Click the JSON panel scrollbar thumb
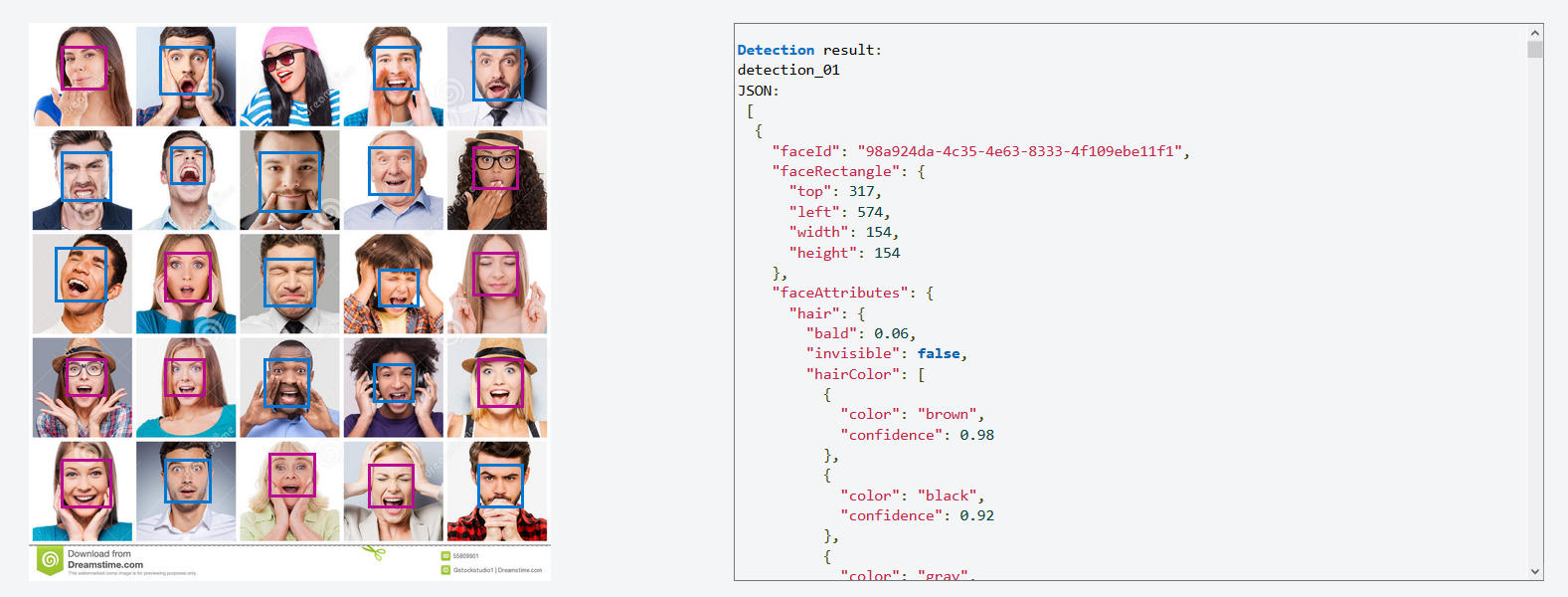The image size is (1568, 597). pyautogui.click(x=1535, y=50)
